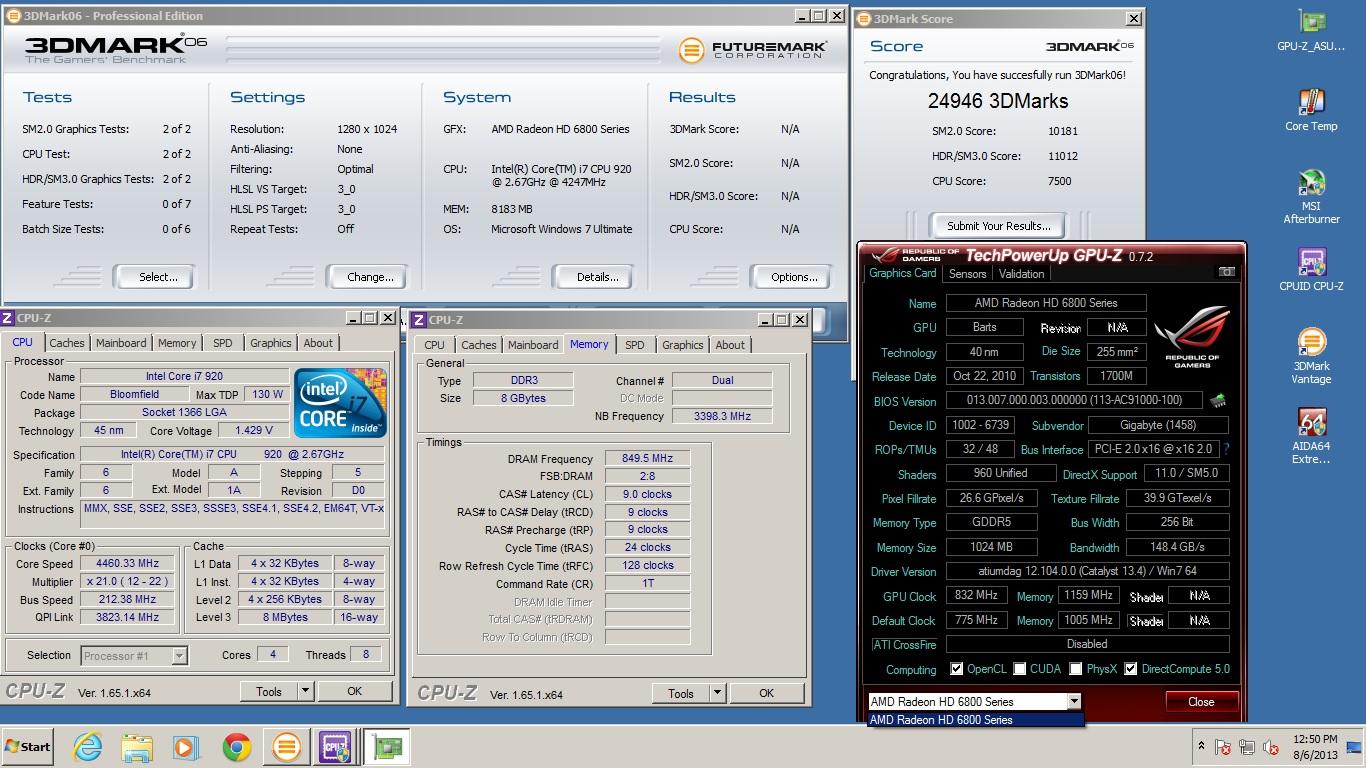Open Graphics tab in right CPU-Z window
Image resolution: width=1366 pixels, height=768 pixels.
click(x=683, y=345)
